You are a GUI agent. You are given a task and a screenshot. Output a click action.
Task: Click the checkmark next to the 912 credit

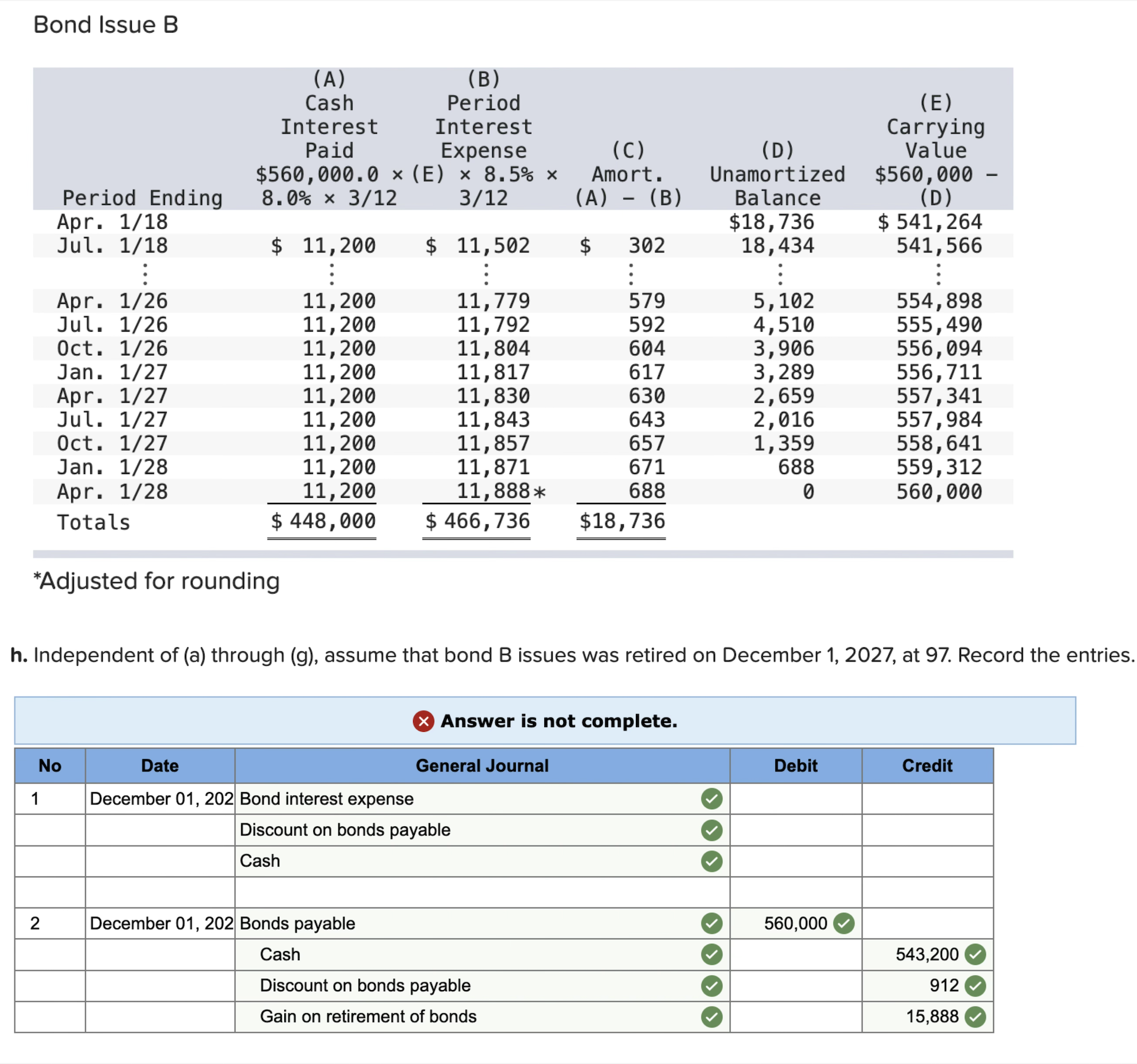pyautogui.click(x=974, y=985)
